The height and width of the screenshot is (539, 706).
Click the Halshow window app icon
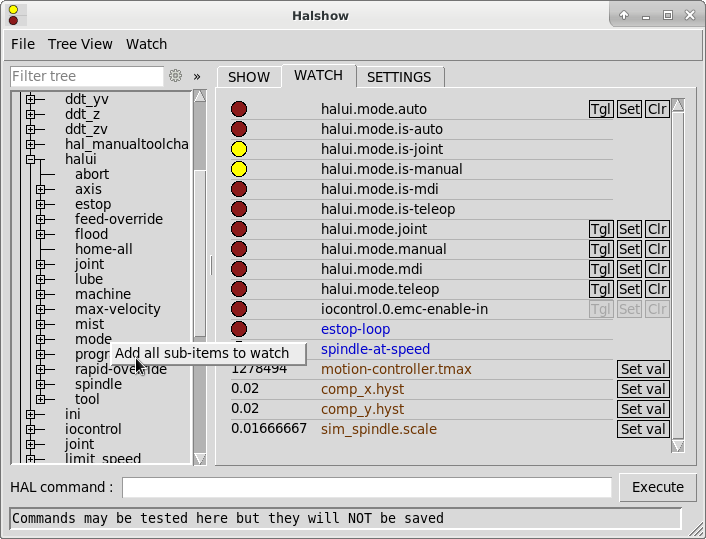13,15
